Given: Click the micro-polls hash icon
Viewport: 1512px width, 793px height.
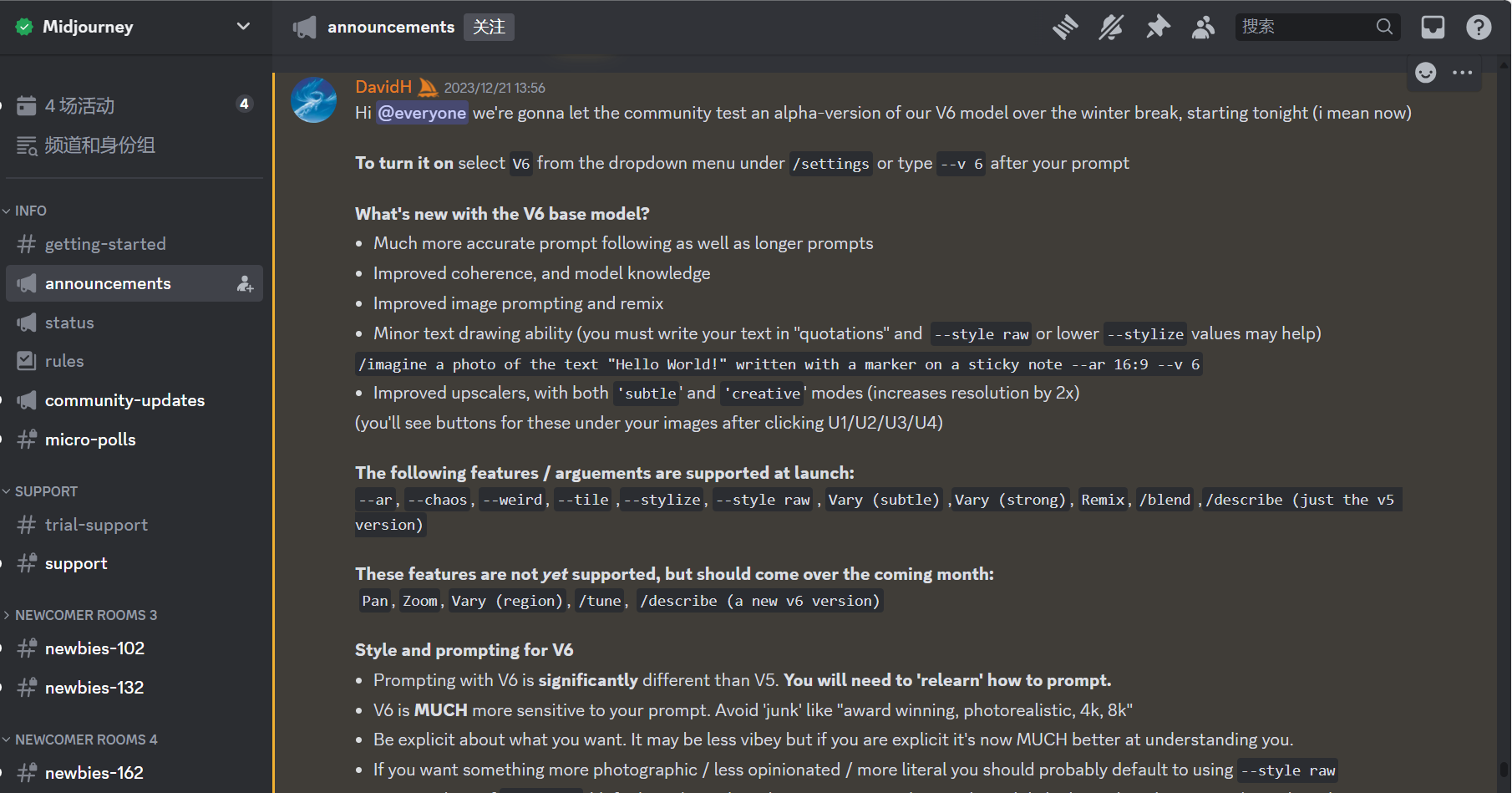Looking at the screenshot, I should [x=27, y=440].
